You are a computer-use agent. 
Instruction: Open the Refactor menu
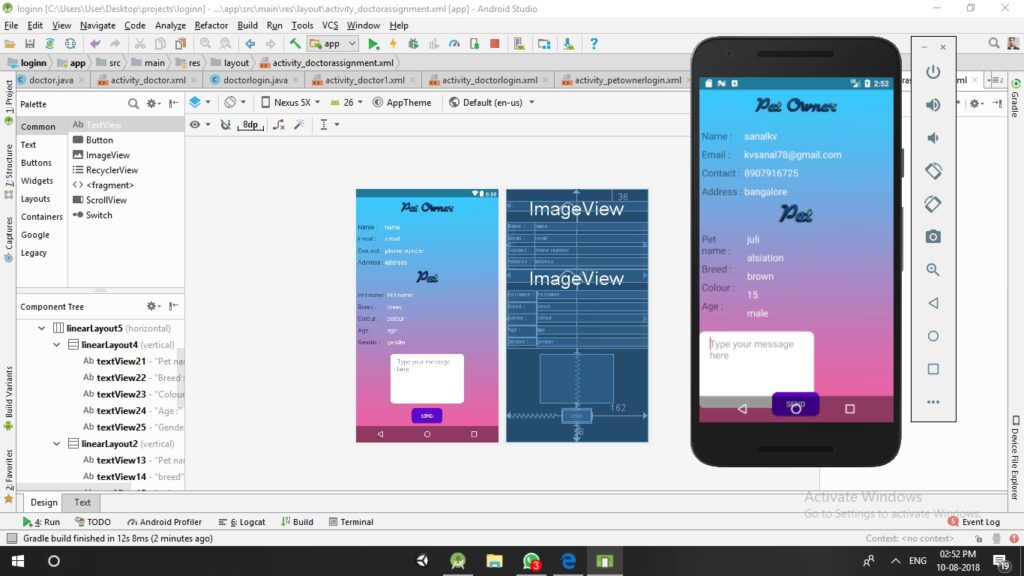point(211,25)
